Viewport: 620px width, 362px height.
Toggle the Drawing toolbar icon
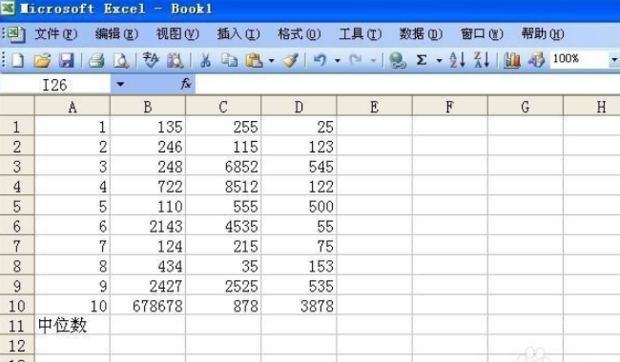point(536,60)
